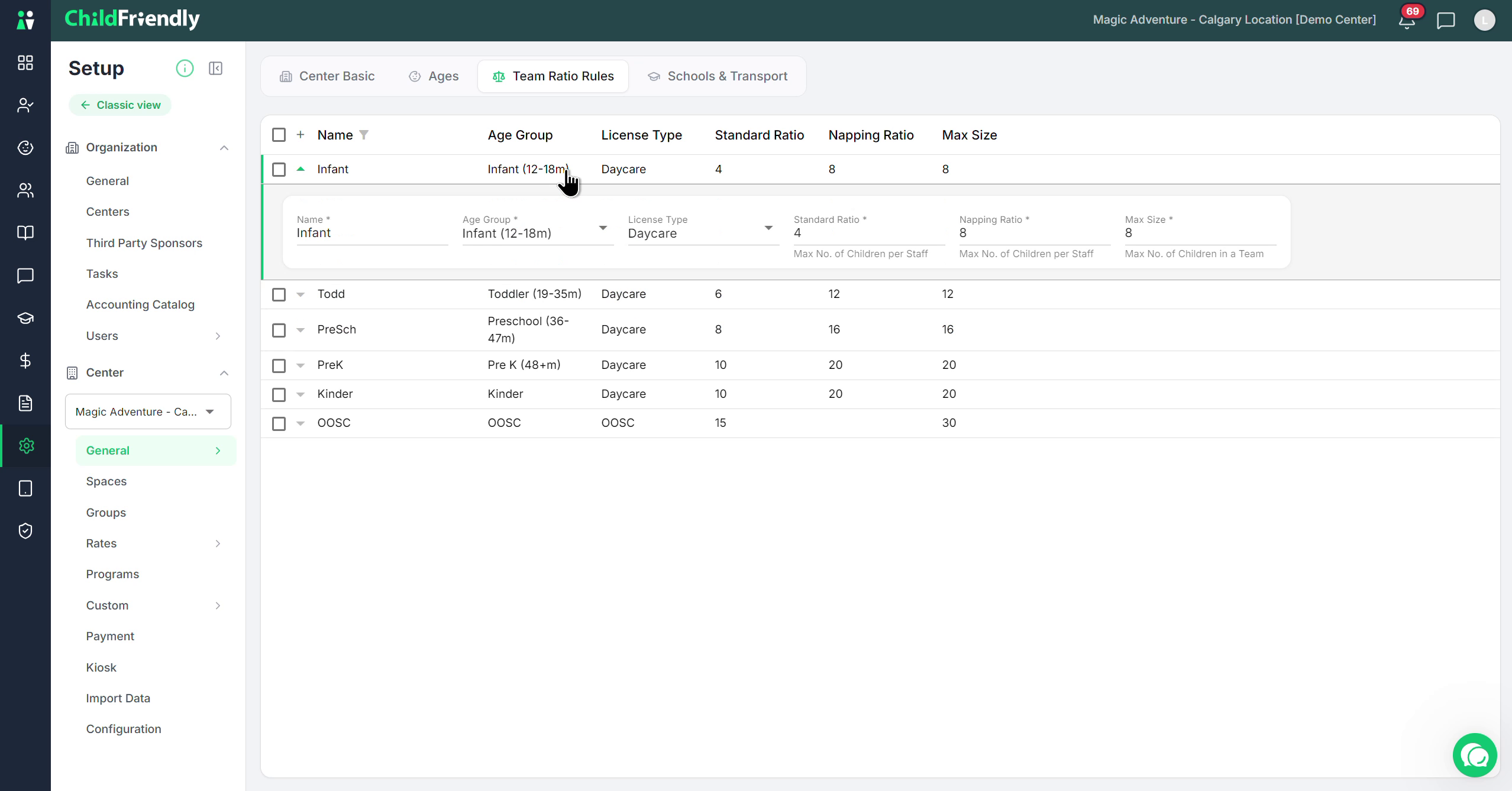Image resolution: width=1512 pixels, height=791 pixels.
Task: Open the notifications bell icon
Action: (1407, 21)
